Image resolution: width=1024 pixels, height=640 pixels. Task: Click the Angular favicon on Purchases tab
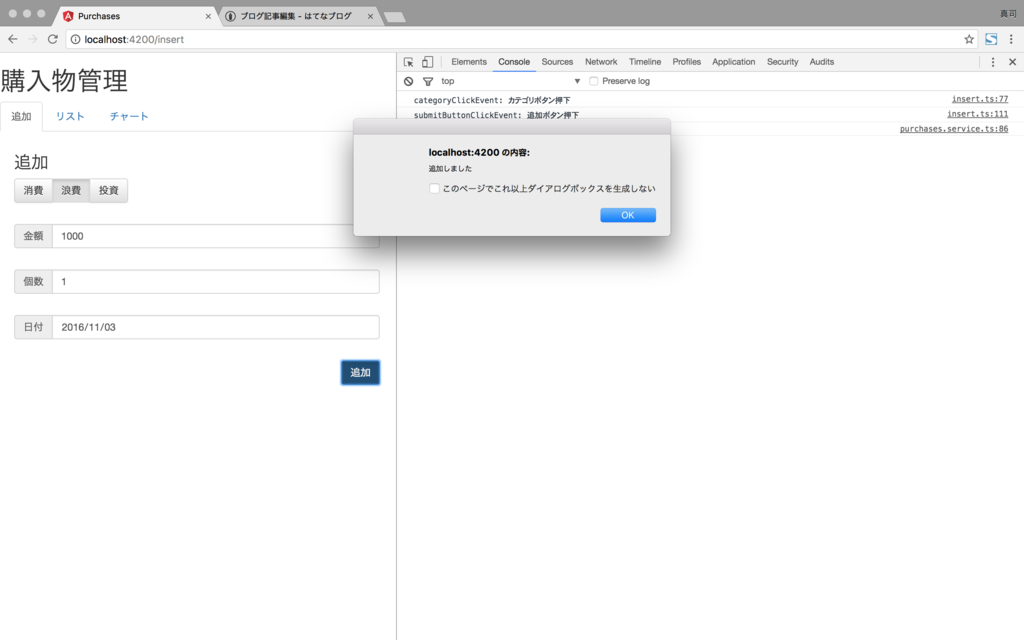(68, 16)
